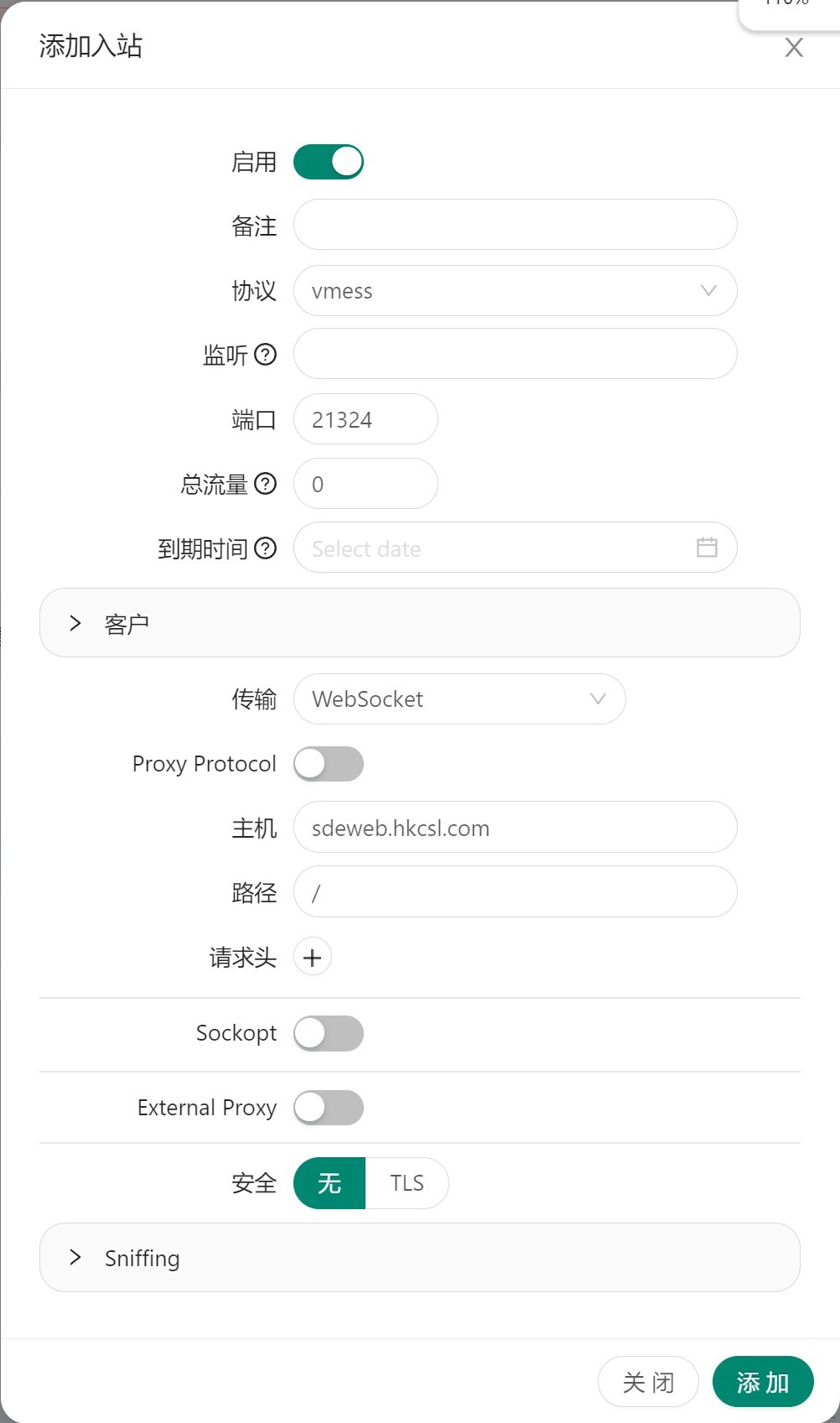Image resolution: width=840 pixels, height=1423 pixels.
Task: Click the chevron arrow beside Sniffing
Action: click(x=75, y=1257)
